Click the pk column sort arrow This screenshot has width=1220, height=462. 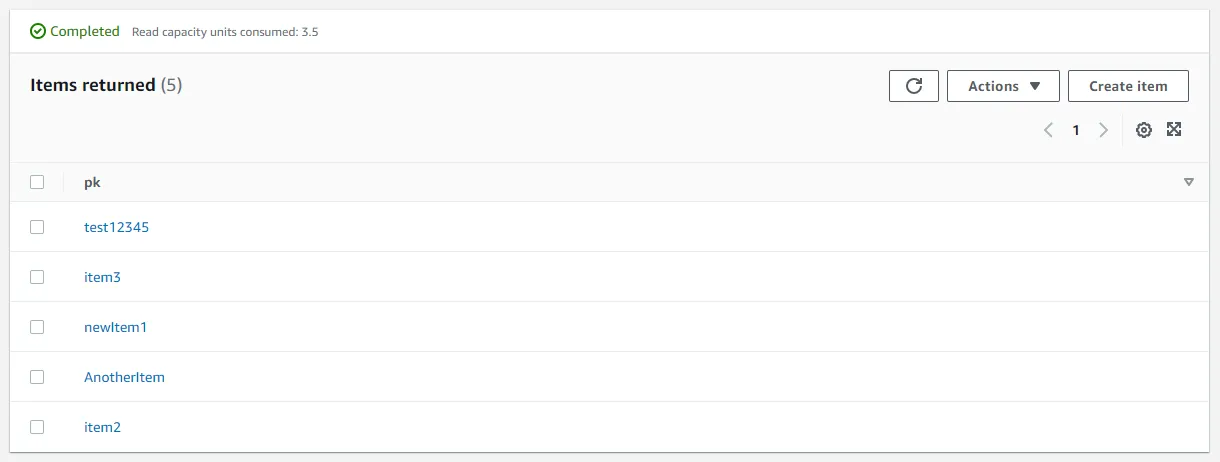tap(1189, 182)
